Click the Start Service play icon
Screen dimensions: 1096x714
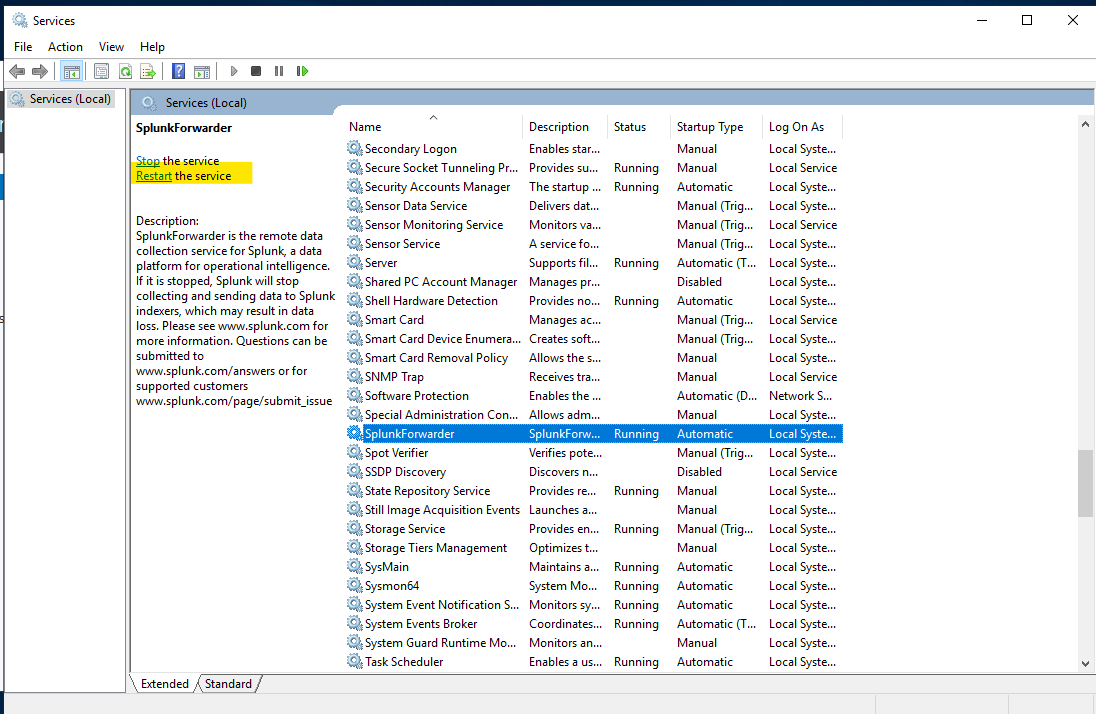click(x=233, y=71)
